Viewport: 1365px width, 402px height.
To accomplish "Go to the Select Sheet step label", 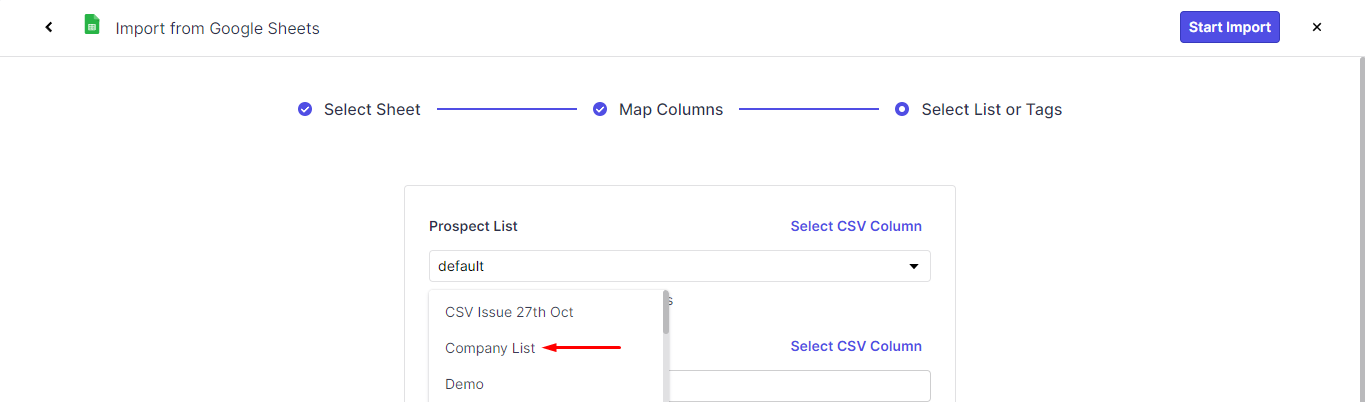I will pos(372,109).
